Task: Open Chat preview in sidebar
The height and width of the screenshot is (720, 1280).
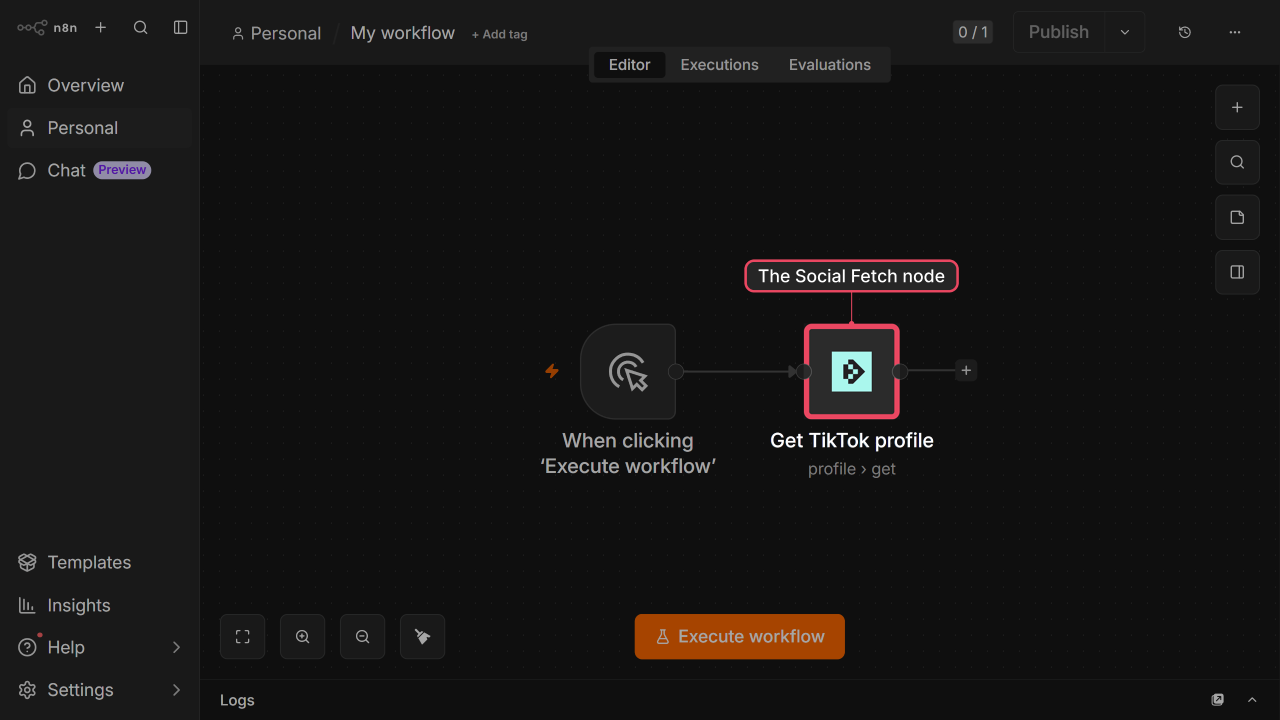Action: [x=100, y=170]
